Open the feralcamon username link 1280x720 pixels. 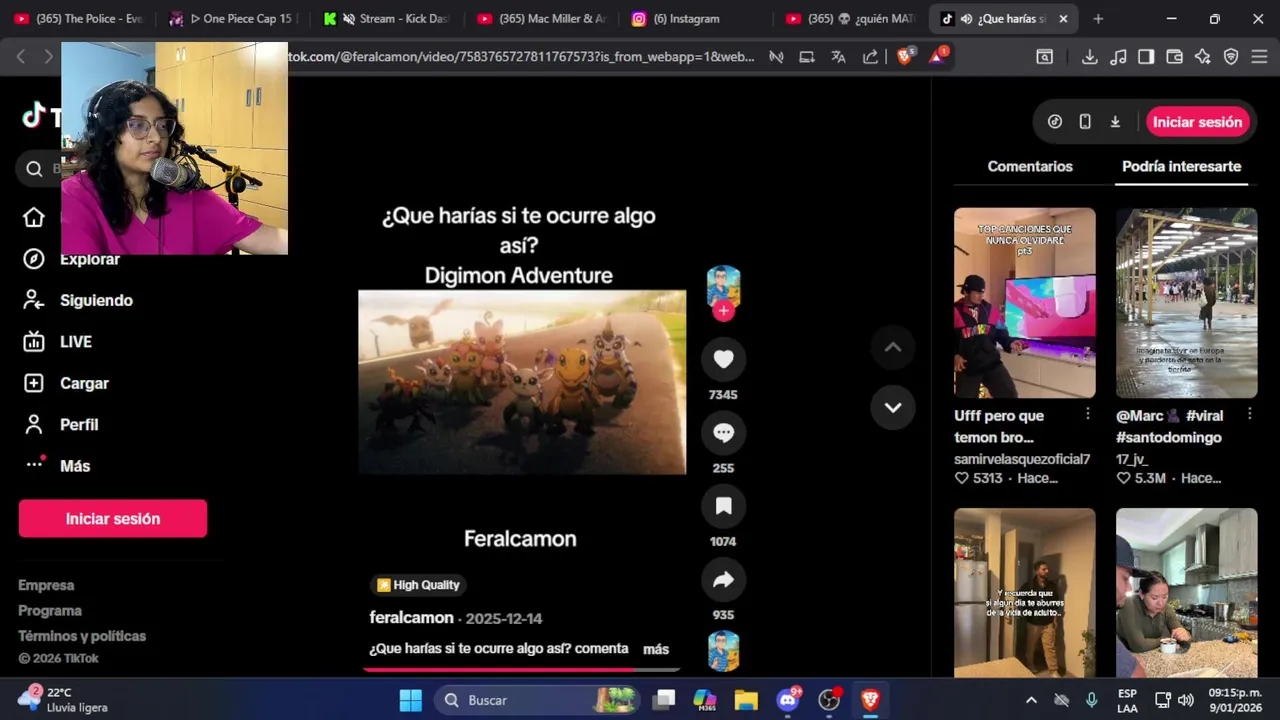411,618
